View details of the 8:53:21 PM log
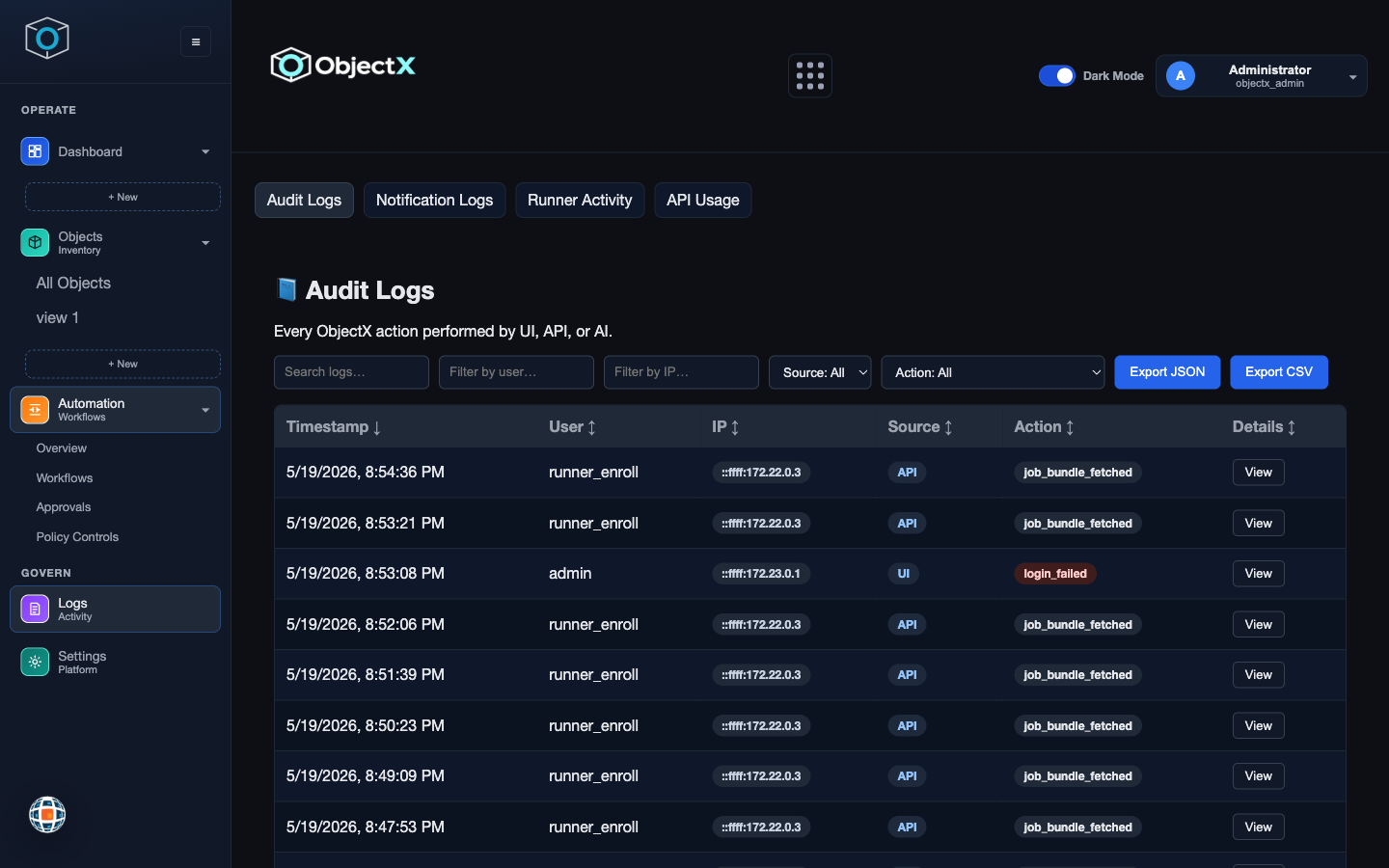This screenshot has width=1389, height=868. point(1259,524)
